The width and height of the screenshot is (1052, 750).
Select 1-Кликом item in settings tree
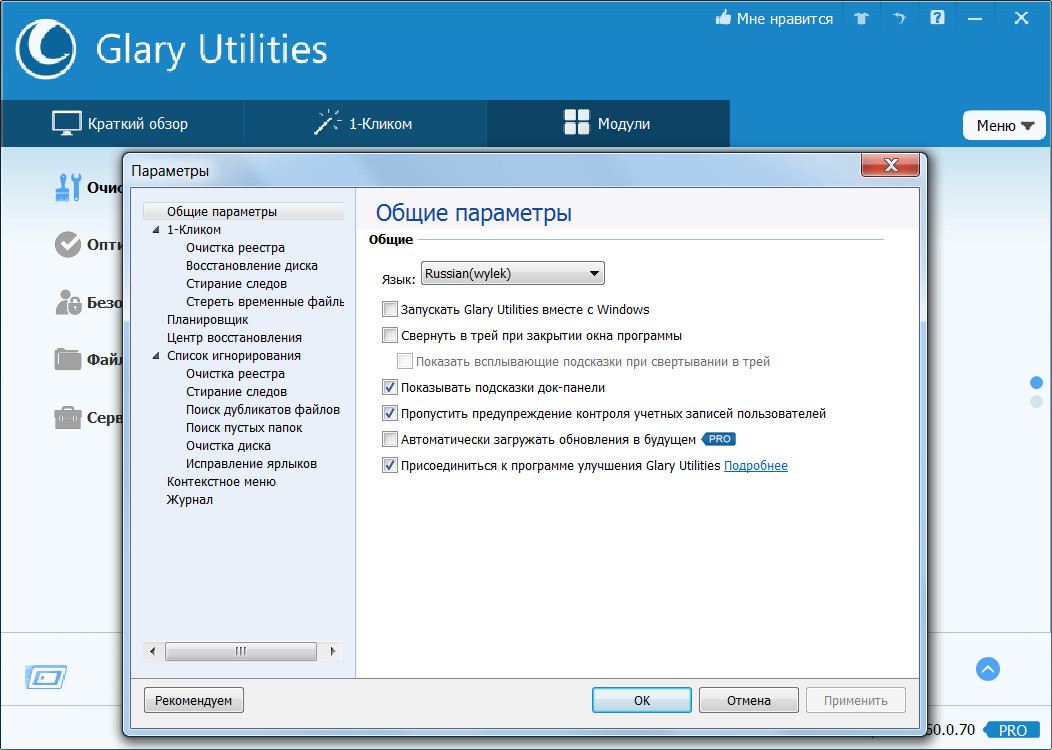click(x=194, y=229)
